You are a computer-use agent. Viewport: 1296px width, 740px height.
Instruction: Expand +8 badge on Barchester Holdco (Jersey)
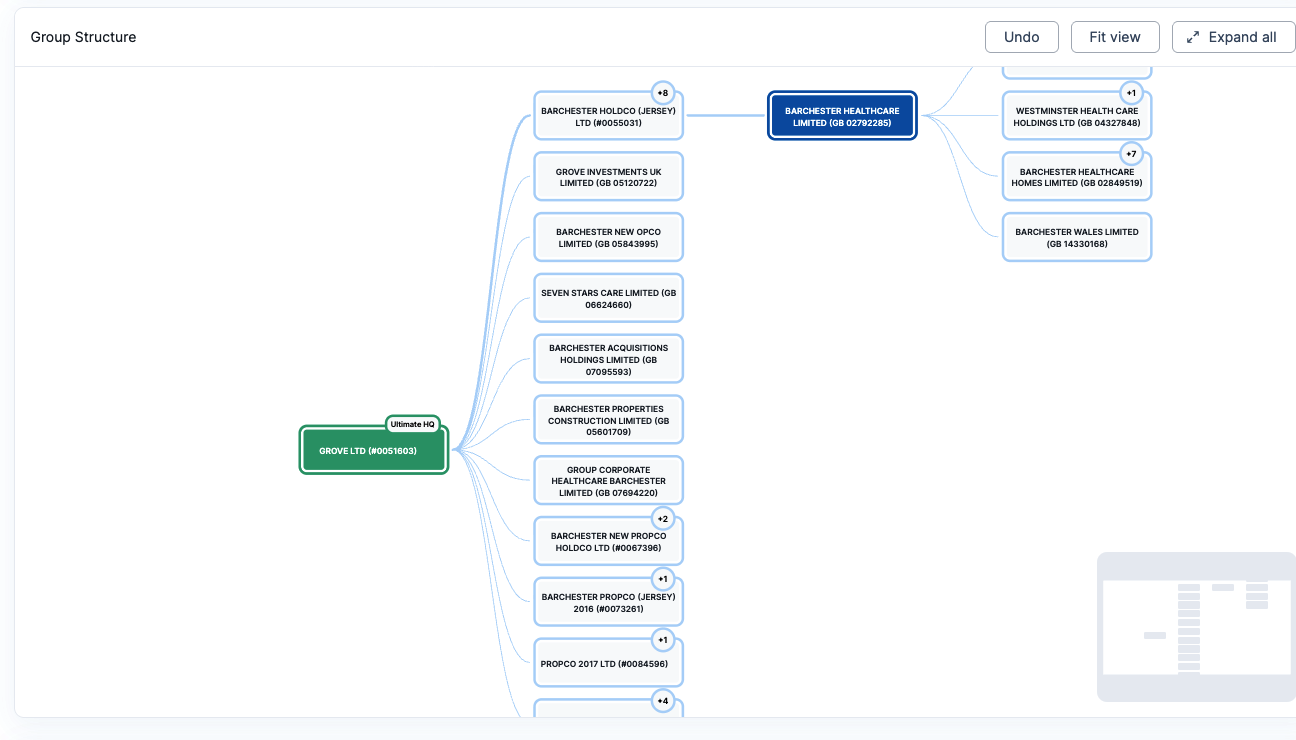point(662,93)
